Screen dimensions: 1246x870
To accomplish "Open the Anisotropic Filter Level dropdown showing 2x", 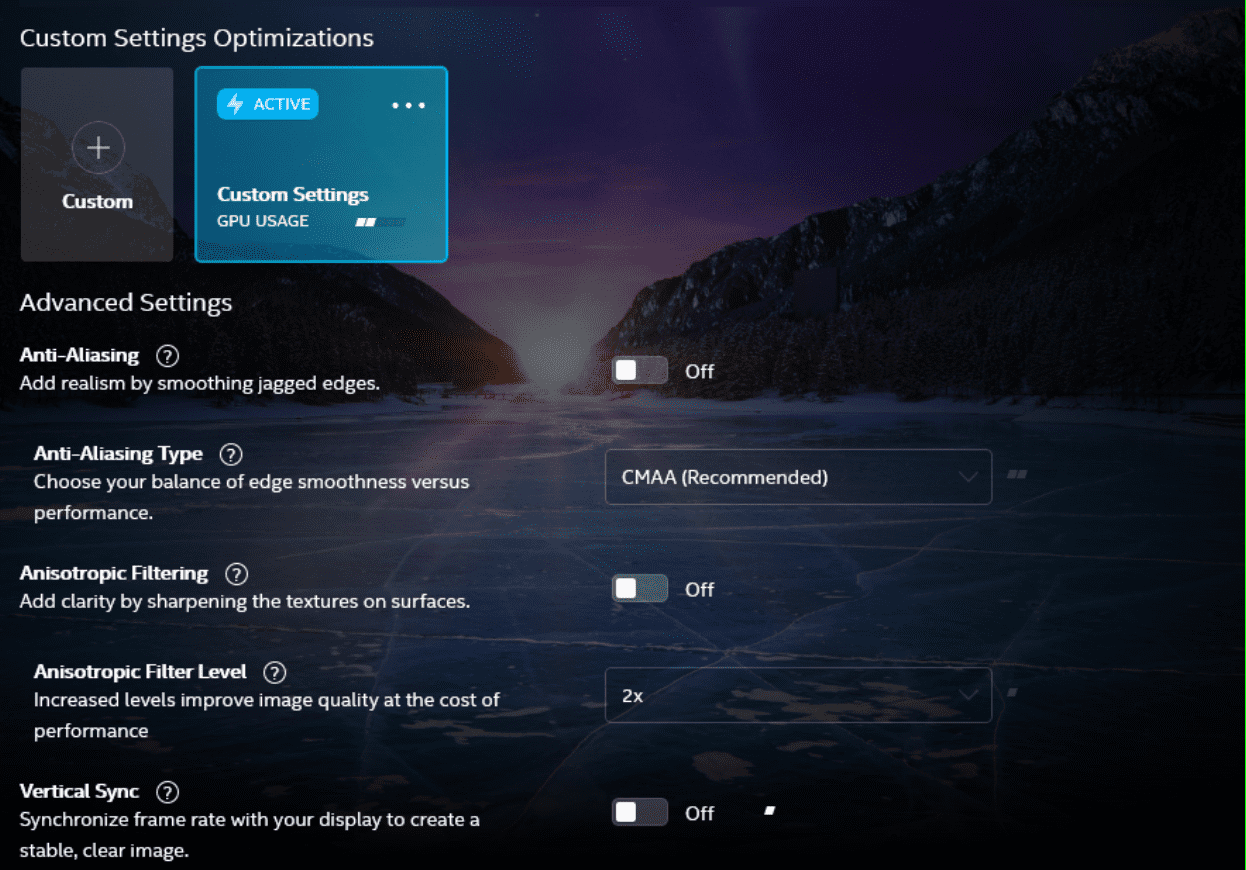I will click(x=798, y=695).
